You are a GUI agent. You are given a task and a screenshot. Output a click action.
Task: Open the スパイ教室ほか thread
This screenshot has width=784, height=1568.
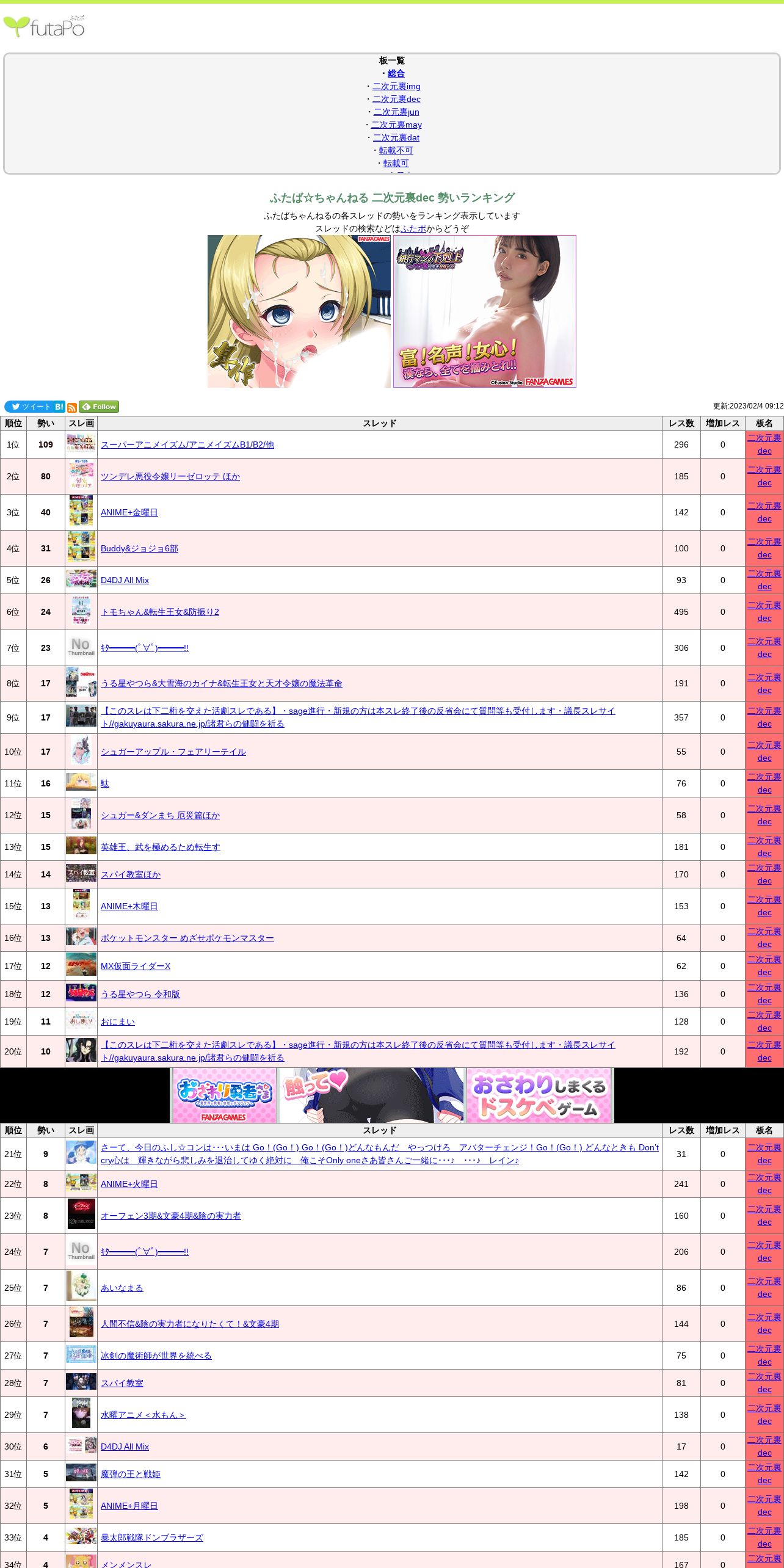pos(131,874)
